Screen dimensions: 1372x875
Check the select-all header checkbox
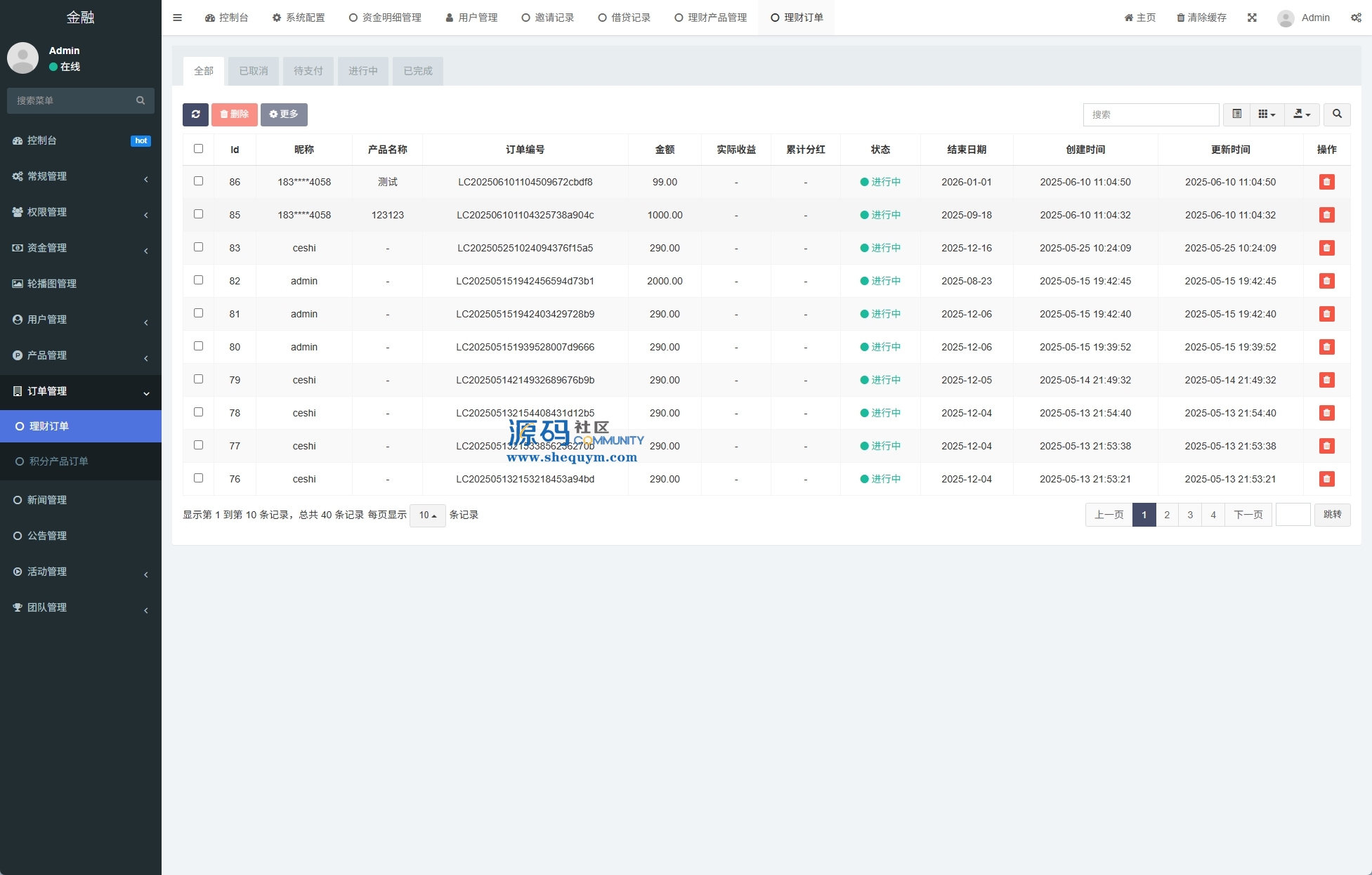click(x=198, y=149)
